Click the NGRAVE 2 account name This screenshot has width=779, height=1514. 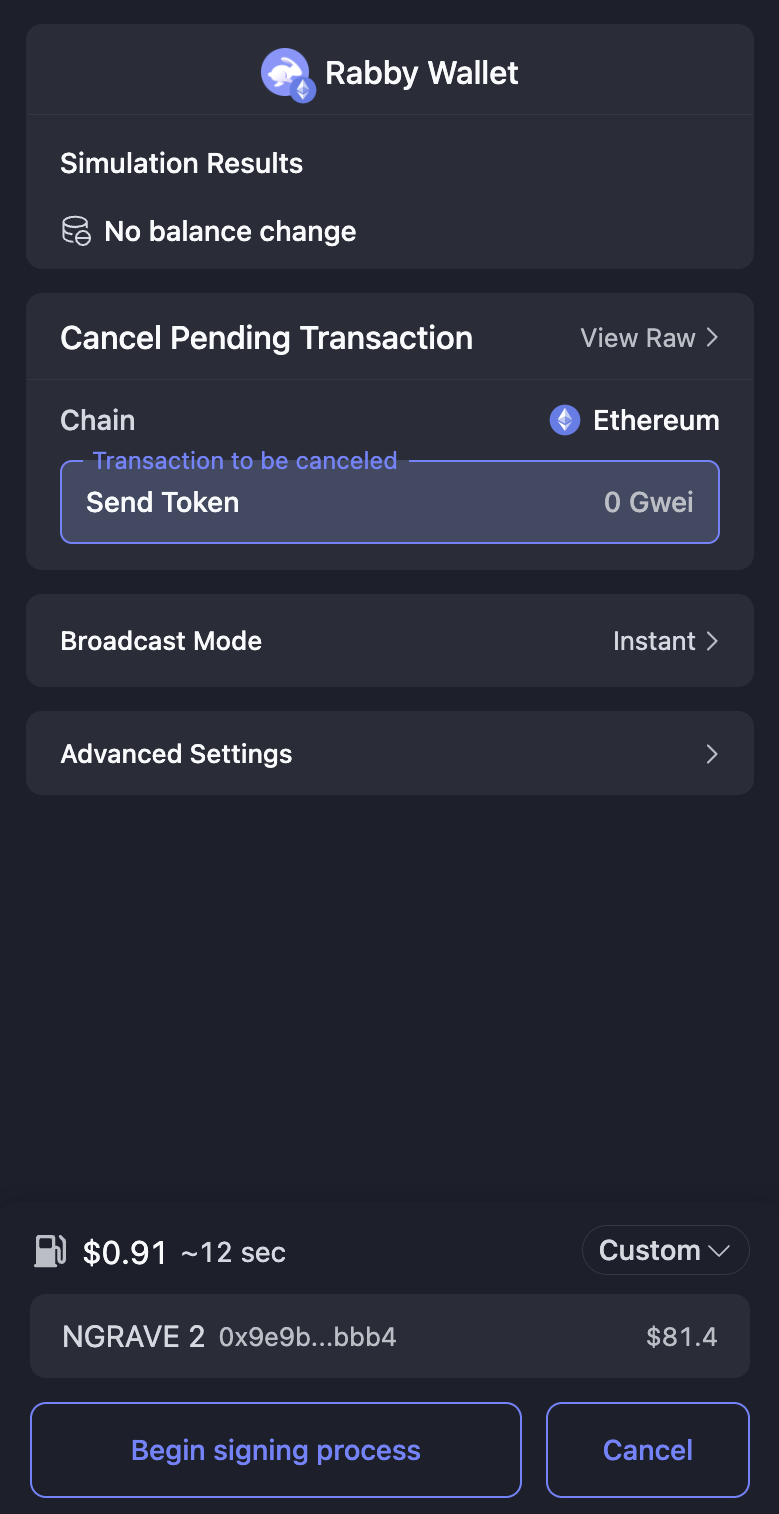133,1336
